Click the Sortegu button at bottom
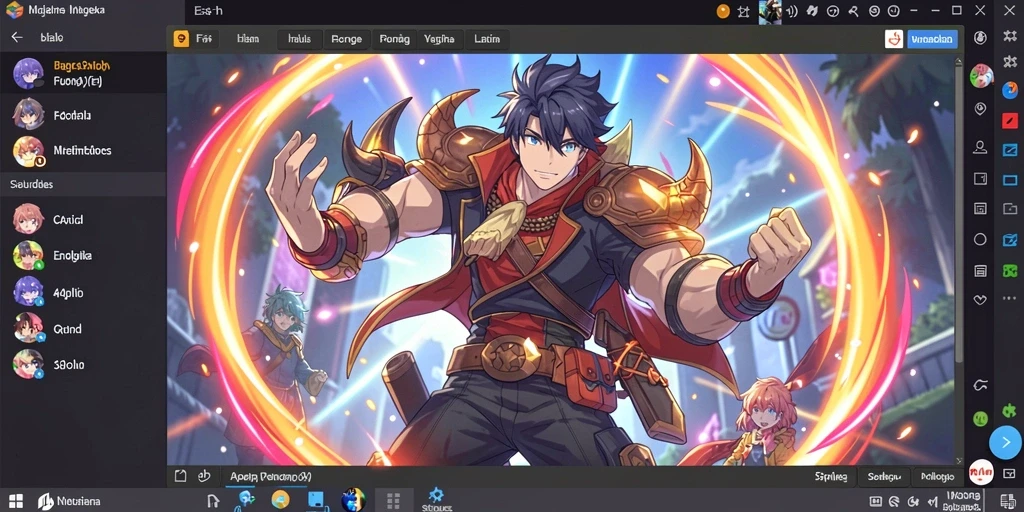The height and width of the screenshot is (512, 1024). pyautogui.click(x=884, y=477)
